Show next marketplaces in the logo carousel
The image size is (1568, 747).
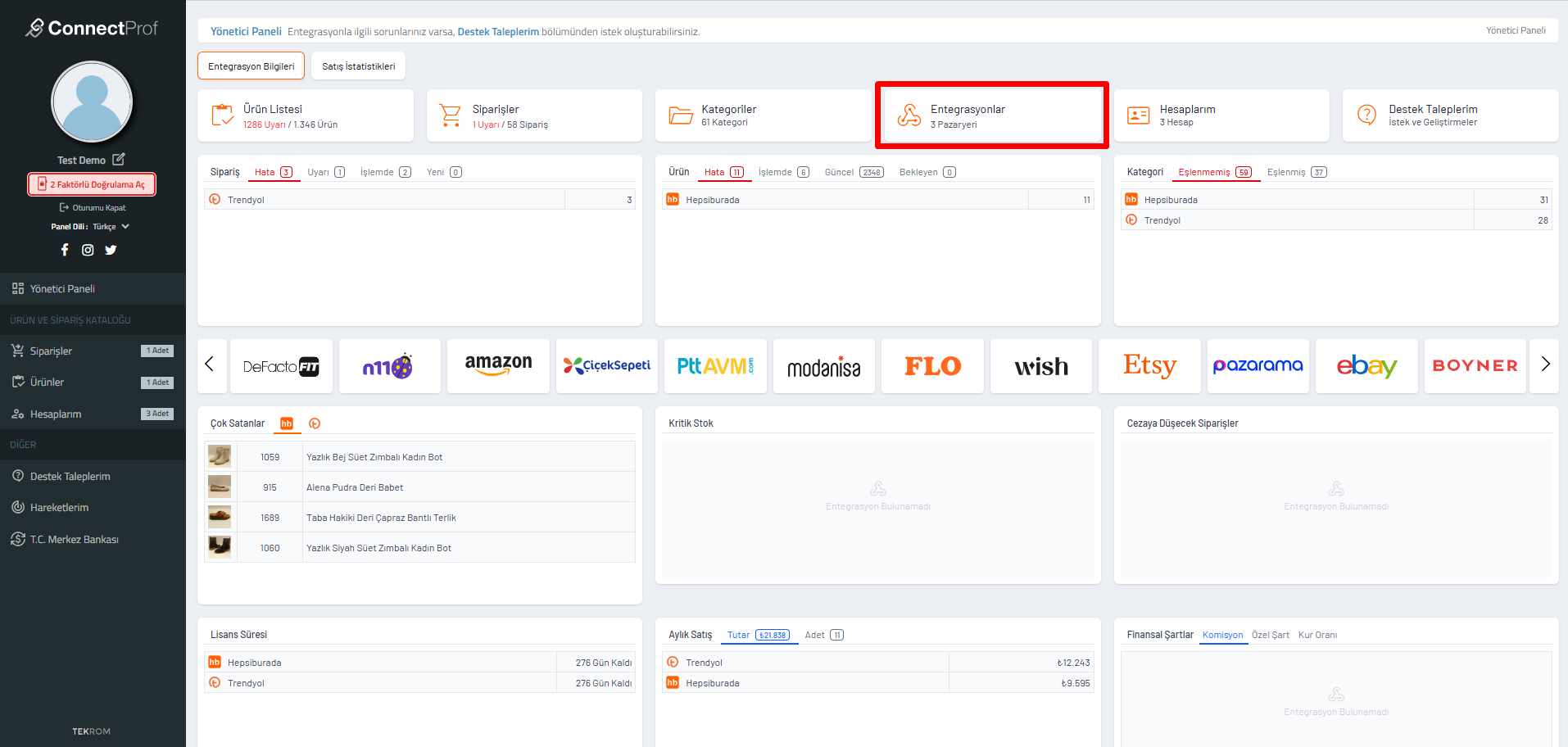pos(1545,364)
